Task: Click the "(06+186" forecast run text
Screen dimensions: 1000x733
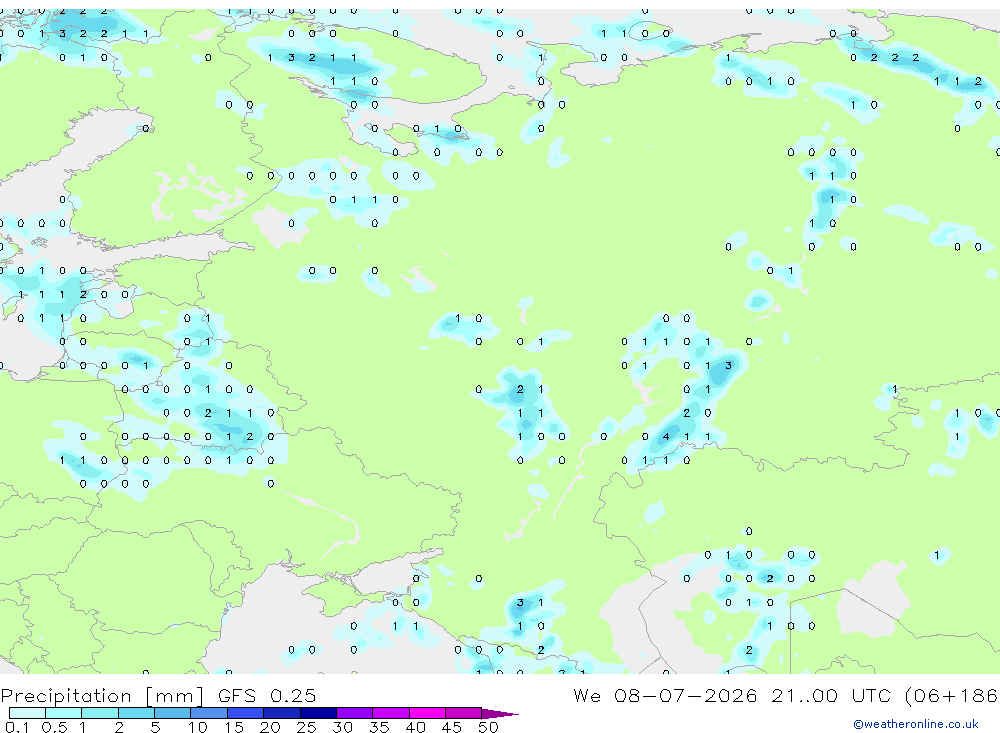Action: coord(952,695)
